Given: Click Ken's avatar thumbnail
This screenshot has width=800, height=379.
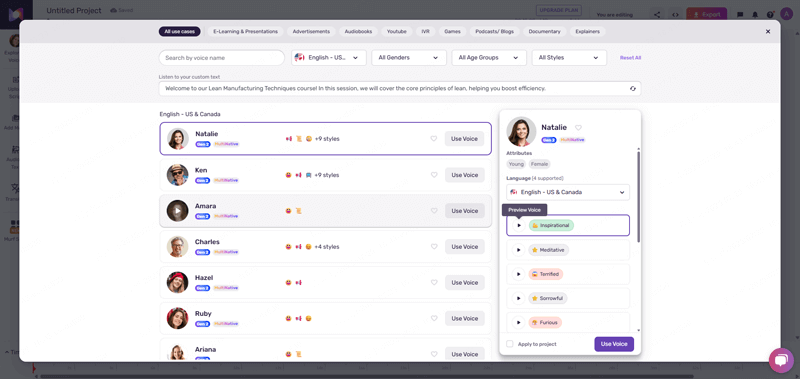Looking at the screenshot, I should click(x=178, y=175).
